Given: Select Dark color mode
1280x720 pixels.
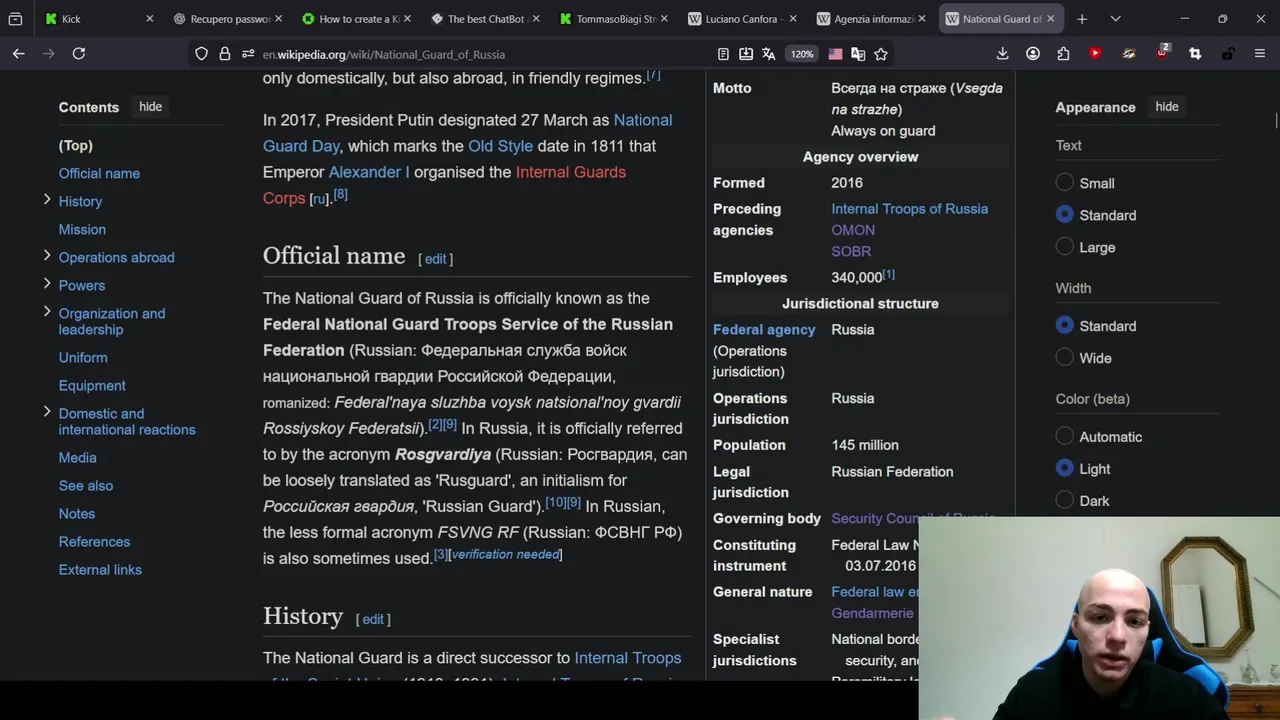Looking at the screenshot, I should [1065, 501].
